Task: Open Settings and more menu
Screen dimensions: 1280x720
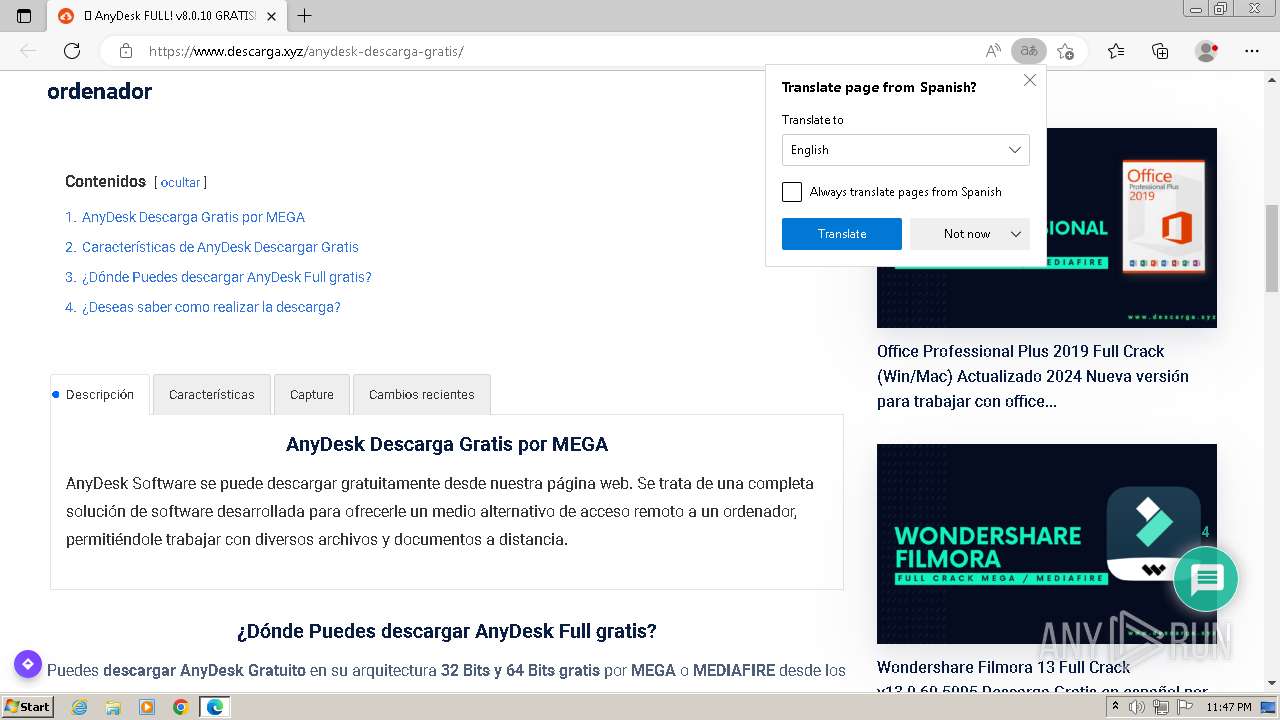Action: pyautogui.click(x=1252, y=51)
